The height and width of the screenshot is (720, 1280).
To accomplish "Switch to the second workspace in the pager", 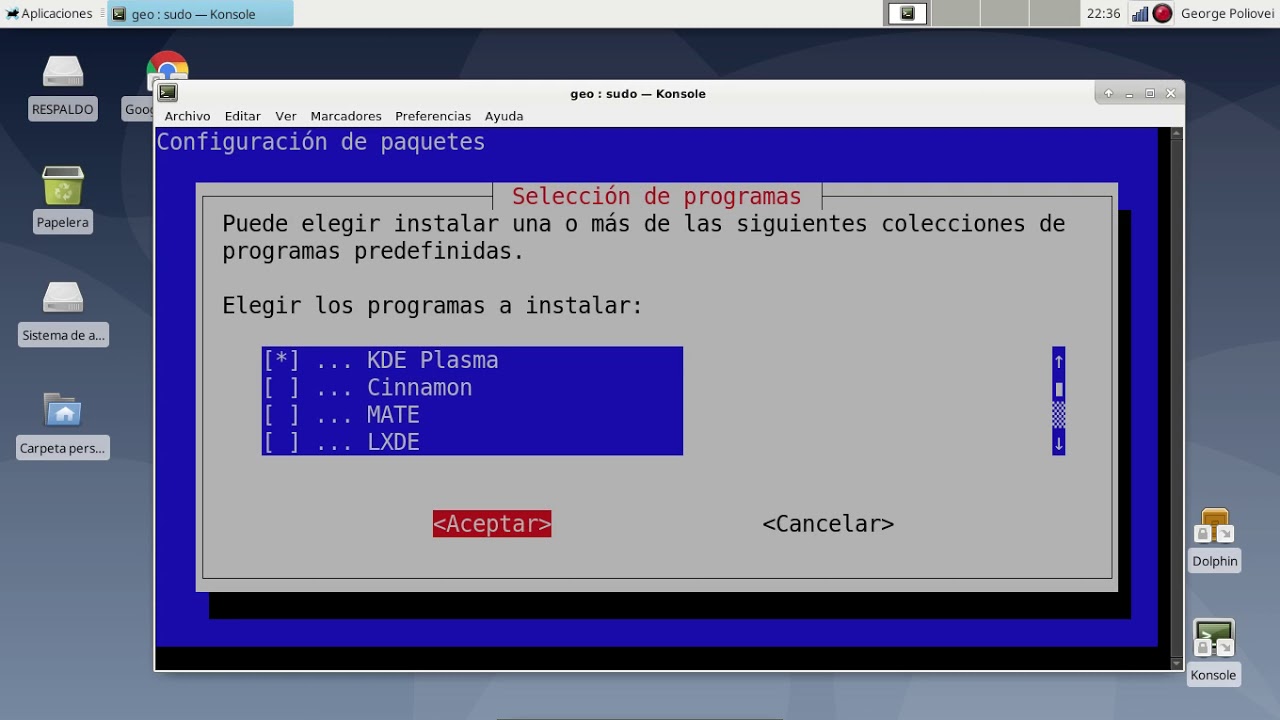I will click(x=955, y=13).
